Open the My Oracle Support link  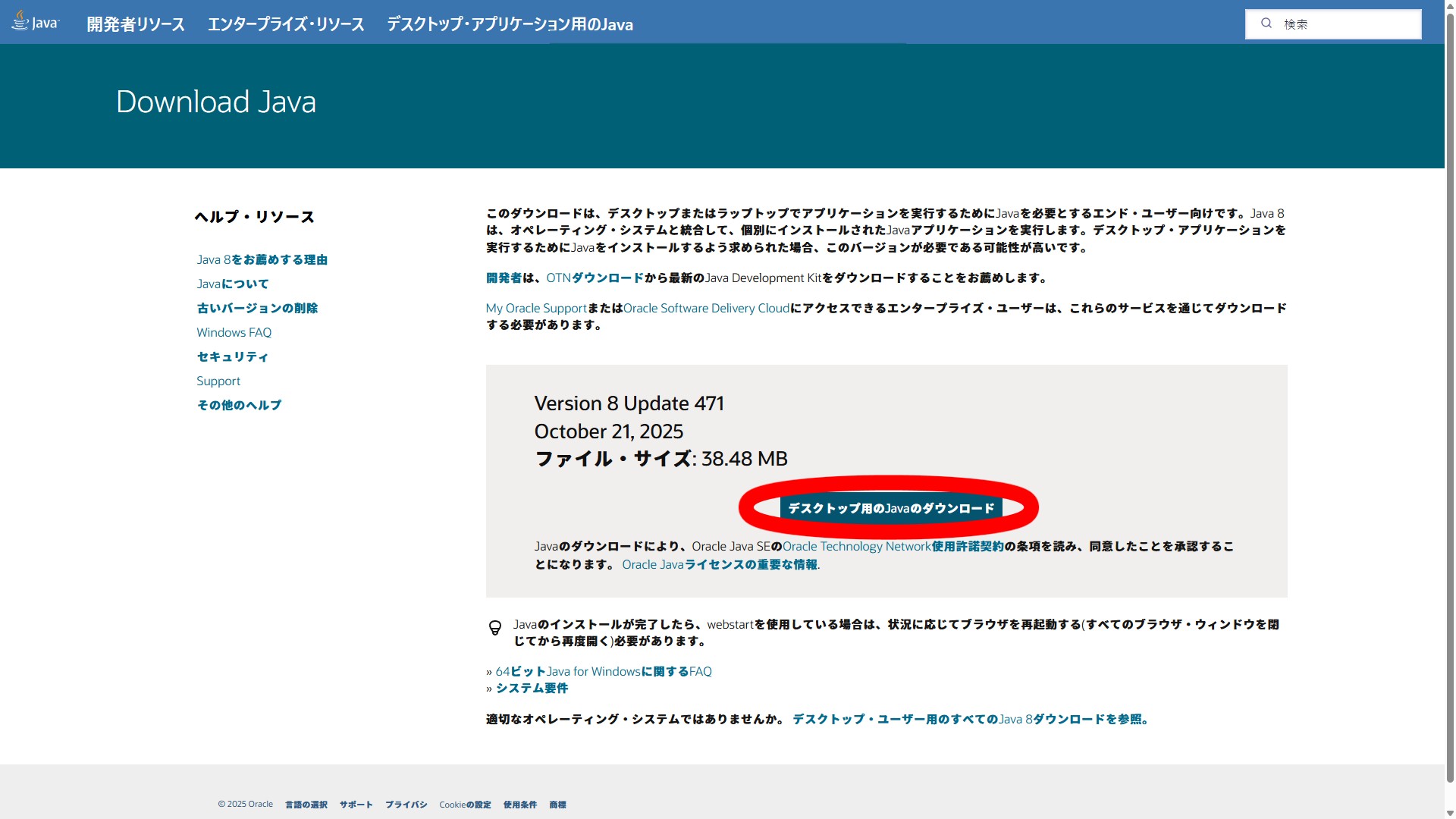pos(536,308)
